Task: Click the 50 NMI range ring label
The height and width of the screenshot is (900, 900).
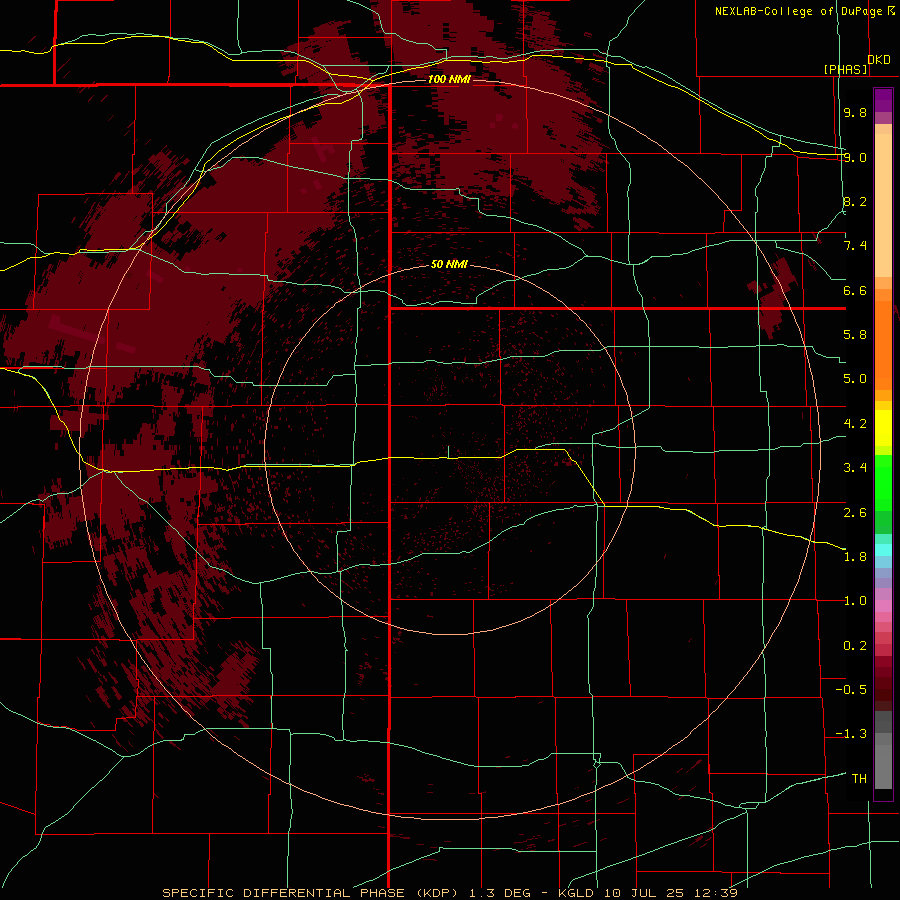Action: tap(449, 264)
